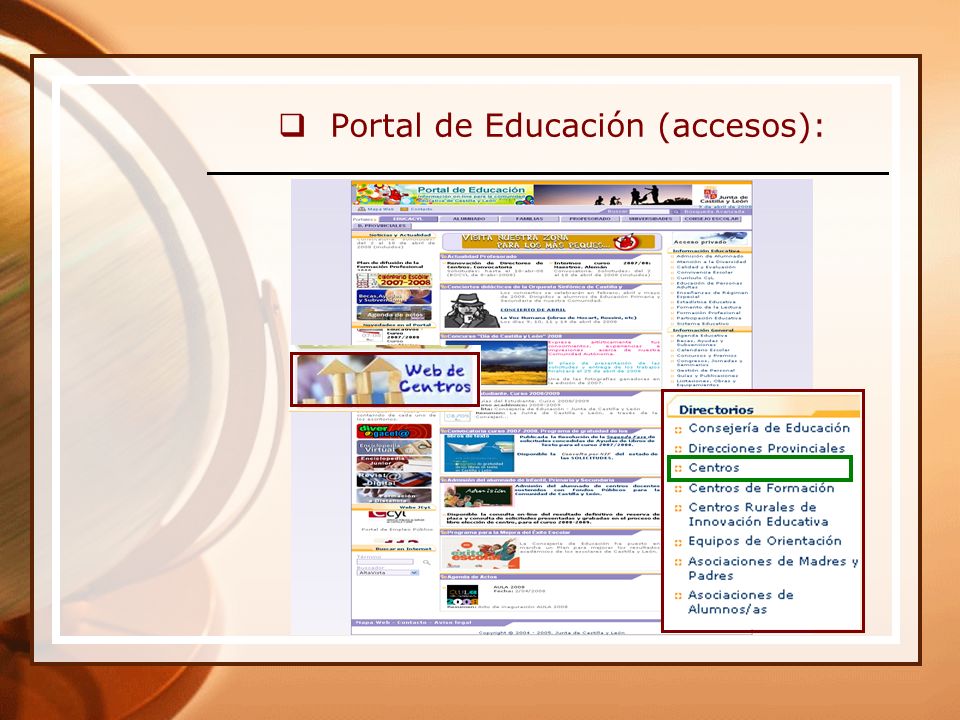
Task: Click the Web de Centros banner
Action: [384, 379]
